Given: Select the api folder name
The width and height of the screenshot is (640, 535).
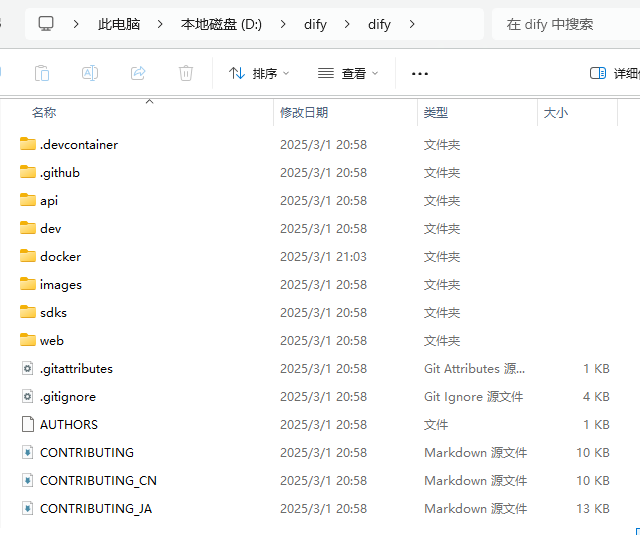Looking at the screenshot, I should (49, 201).
